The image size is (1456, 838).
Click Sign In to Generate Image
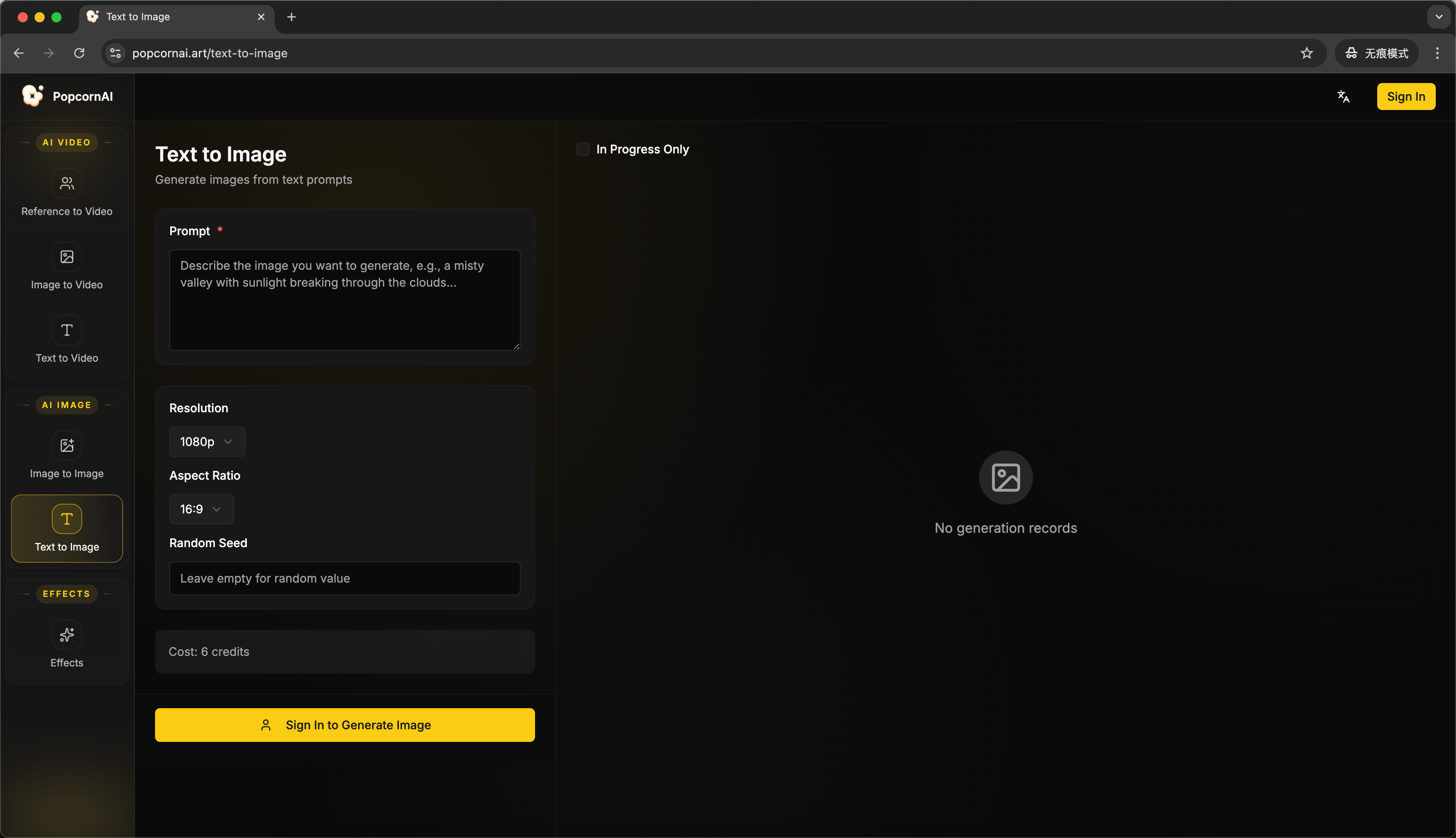click(x=345, y=725)
